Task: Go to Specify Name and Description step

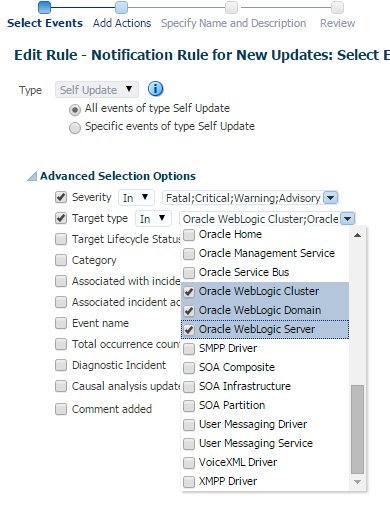Action: click(x=233, y=23)
